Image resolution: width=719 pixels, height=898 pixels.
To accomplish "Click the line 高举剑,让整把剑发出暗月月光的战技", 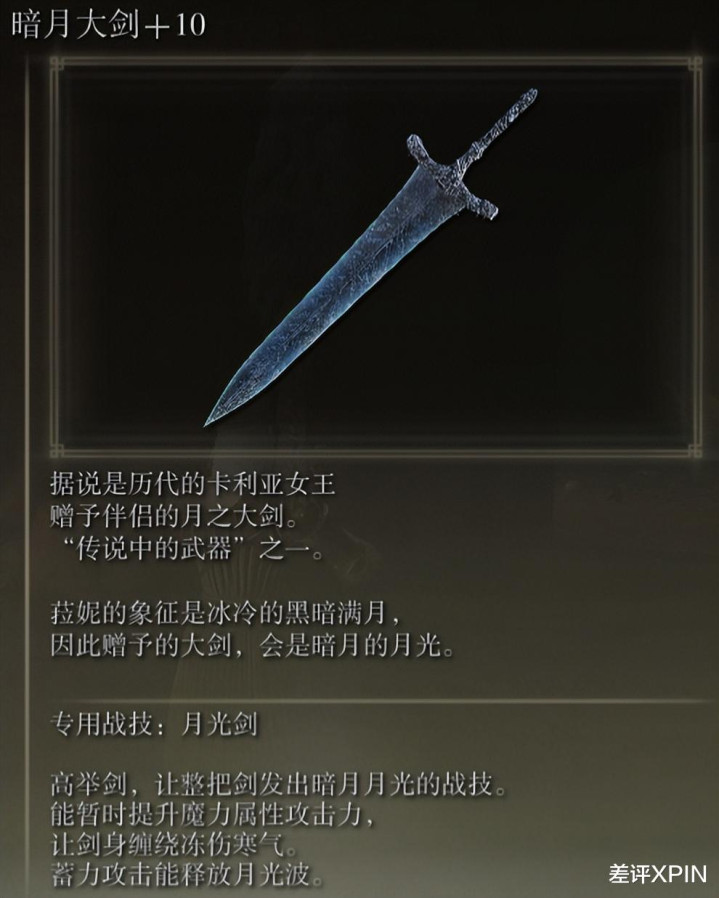I will 278,785.
